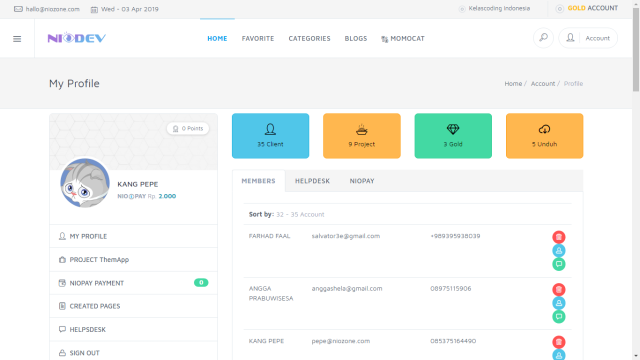Screen dimensions: 640x360
Task: Click the Account user button
Action: tap(588, 38)
